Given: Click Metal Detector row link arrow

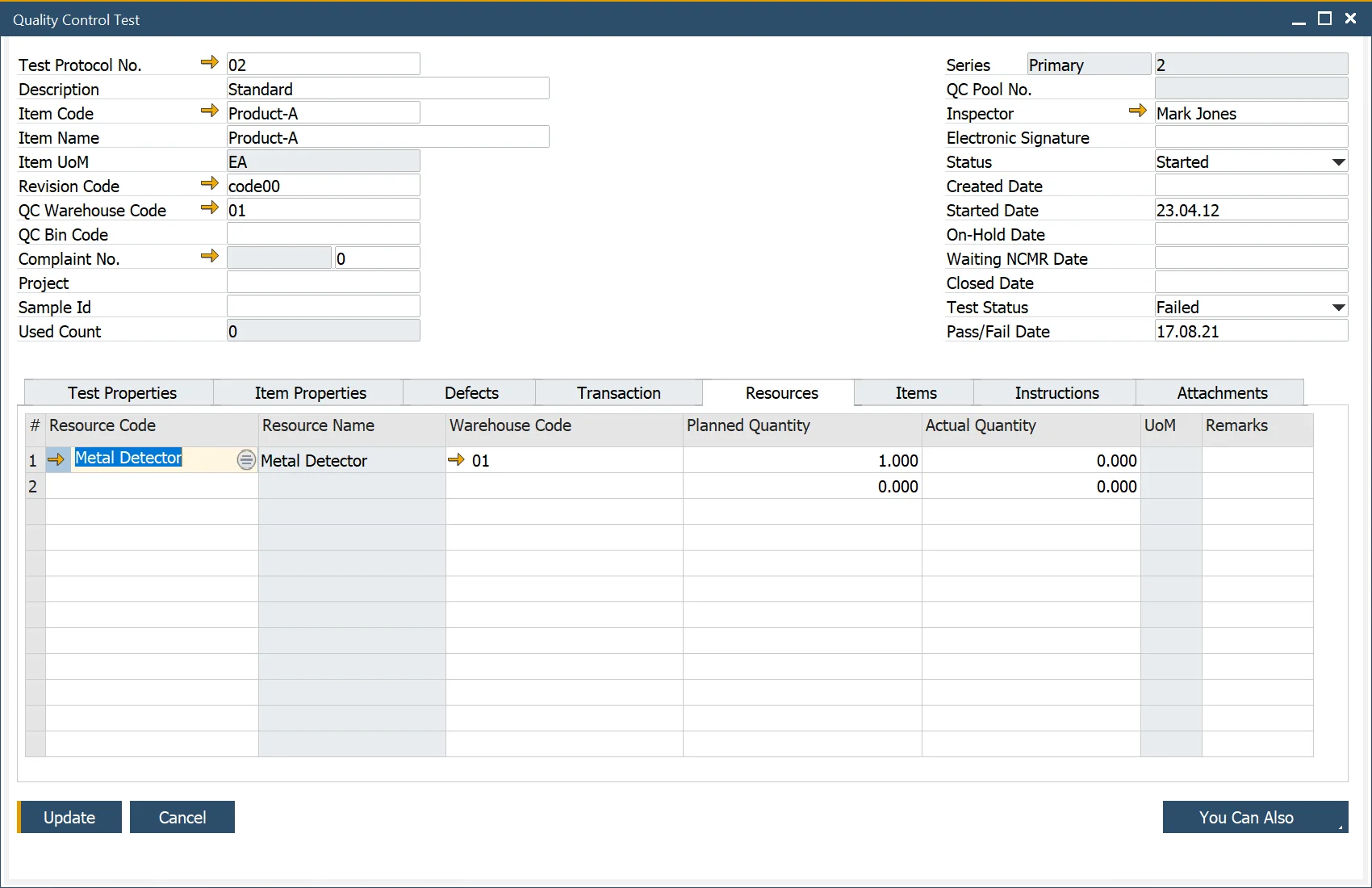Looking at the screenshot, I should [x=56, y=459].
